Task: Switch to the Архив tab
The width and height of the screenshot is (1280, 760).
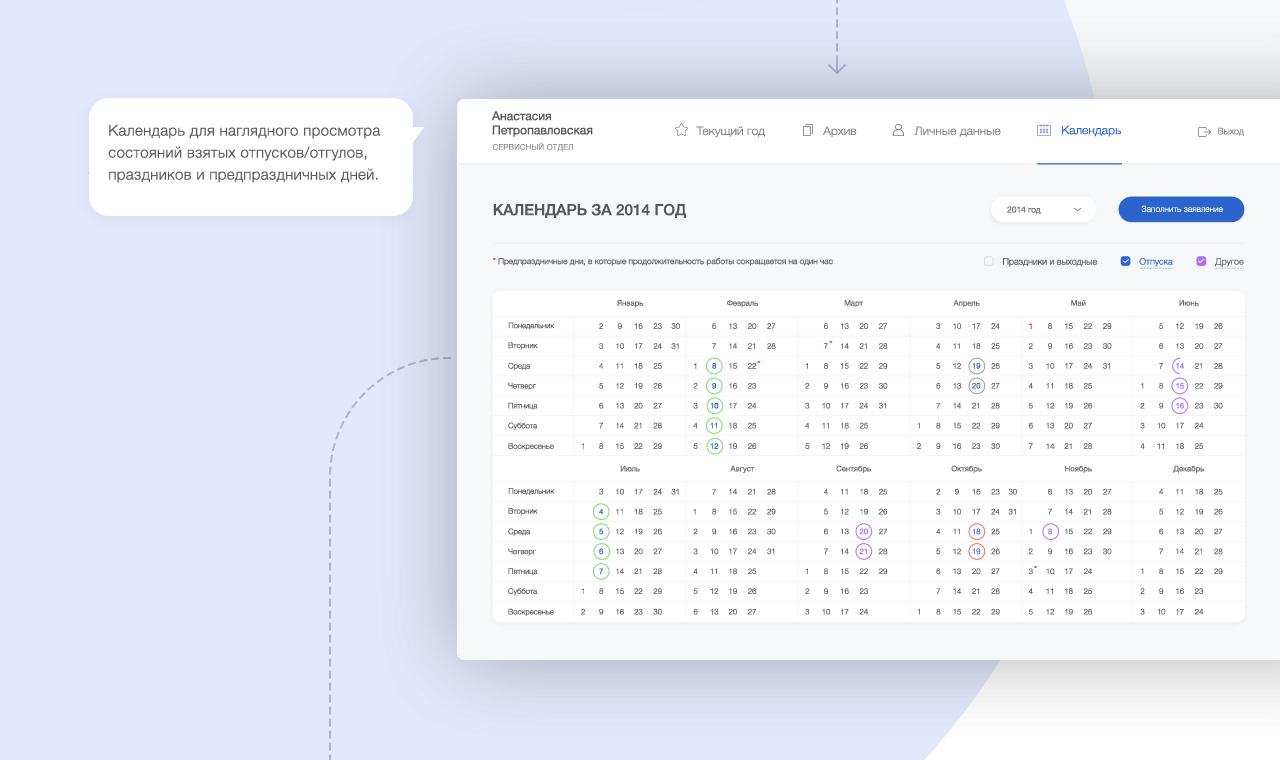Action: (x=839, y=130)
